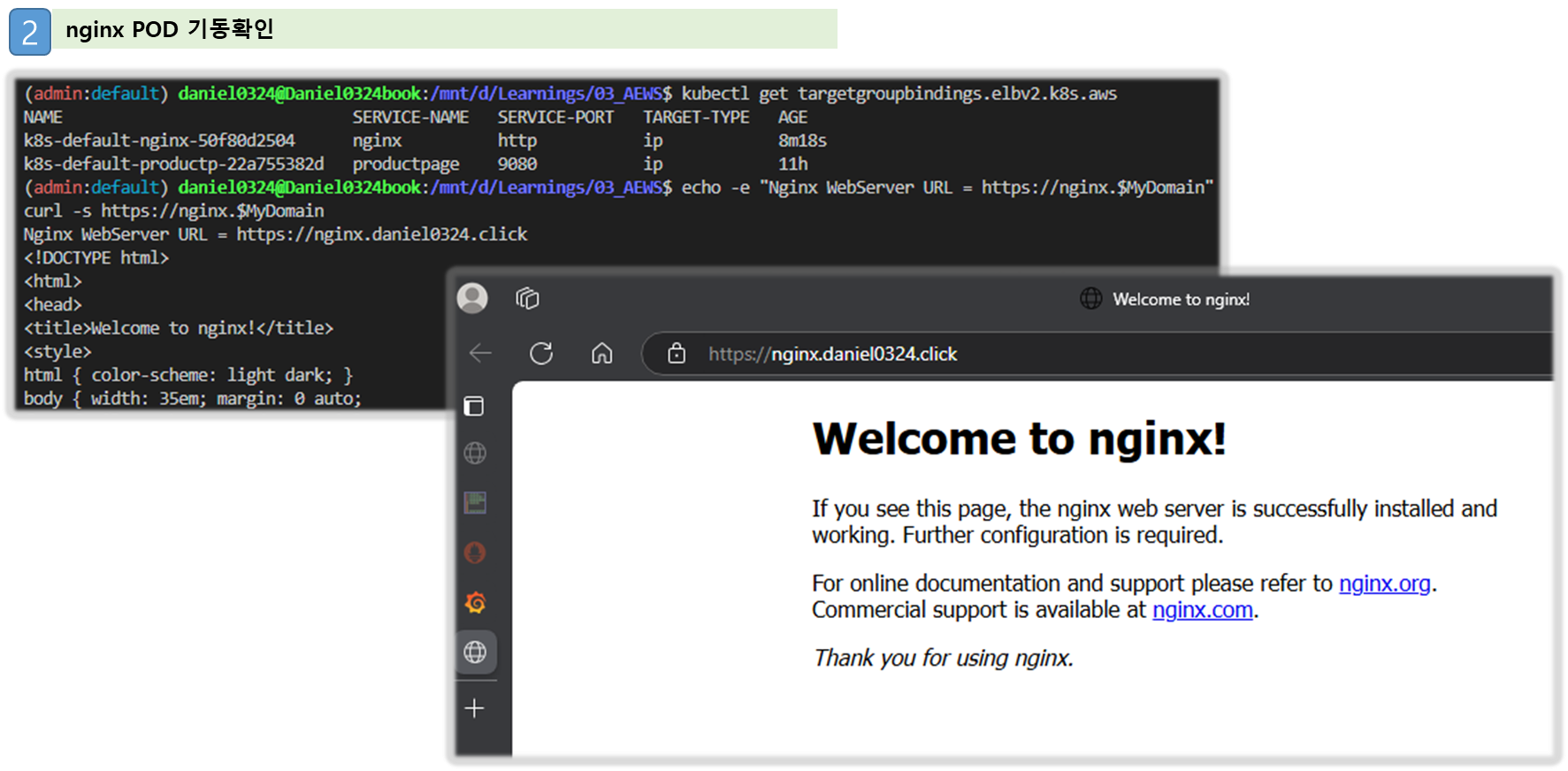Reload the nginx page
The height and width of the screenshot is (771, 1568).
(541, 354)
